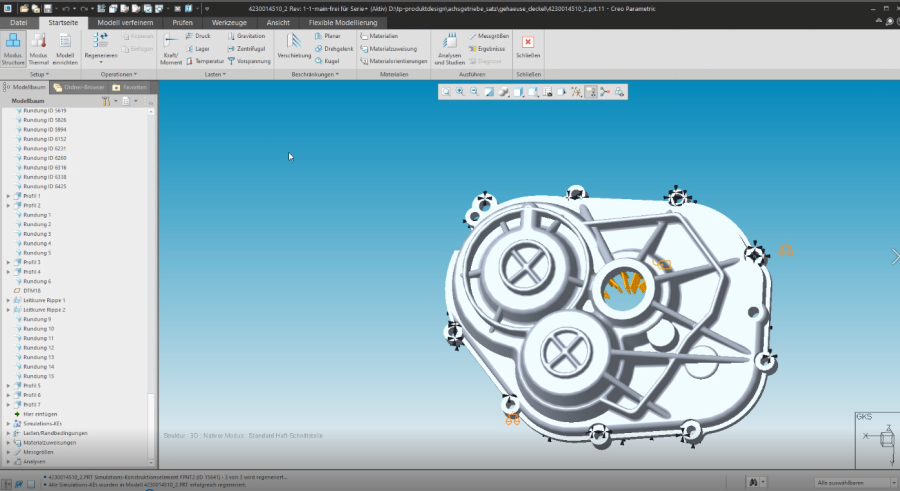The width and height of the screenshot is (900, 491).
Task: Expand the Lasten/Randbedingungen tree node
Action: [x=8, y=433]
